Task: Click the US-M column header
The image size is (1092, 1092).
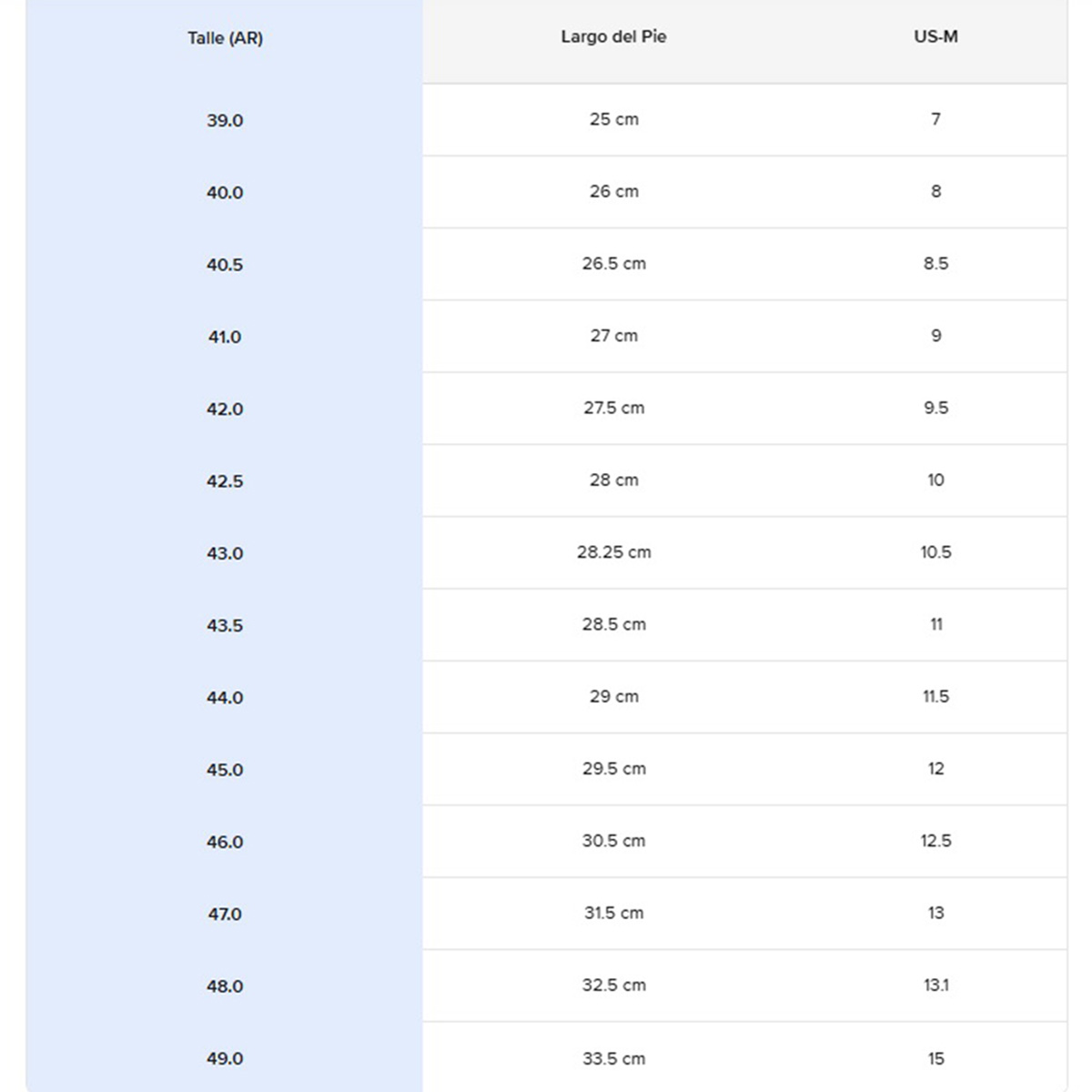Action: [935, 37]
